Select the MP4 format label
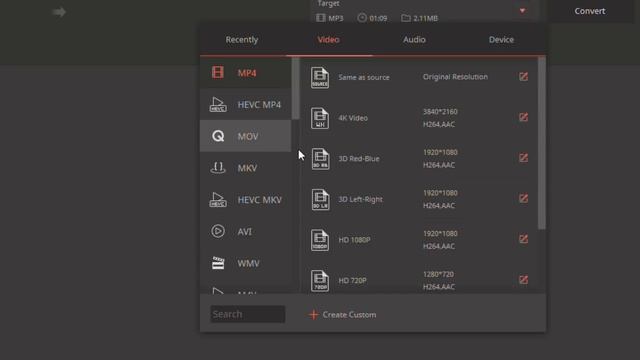The image size is (640, 360). point(247,73)
